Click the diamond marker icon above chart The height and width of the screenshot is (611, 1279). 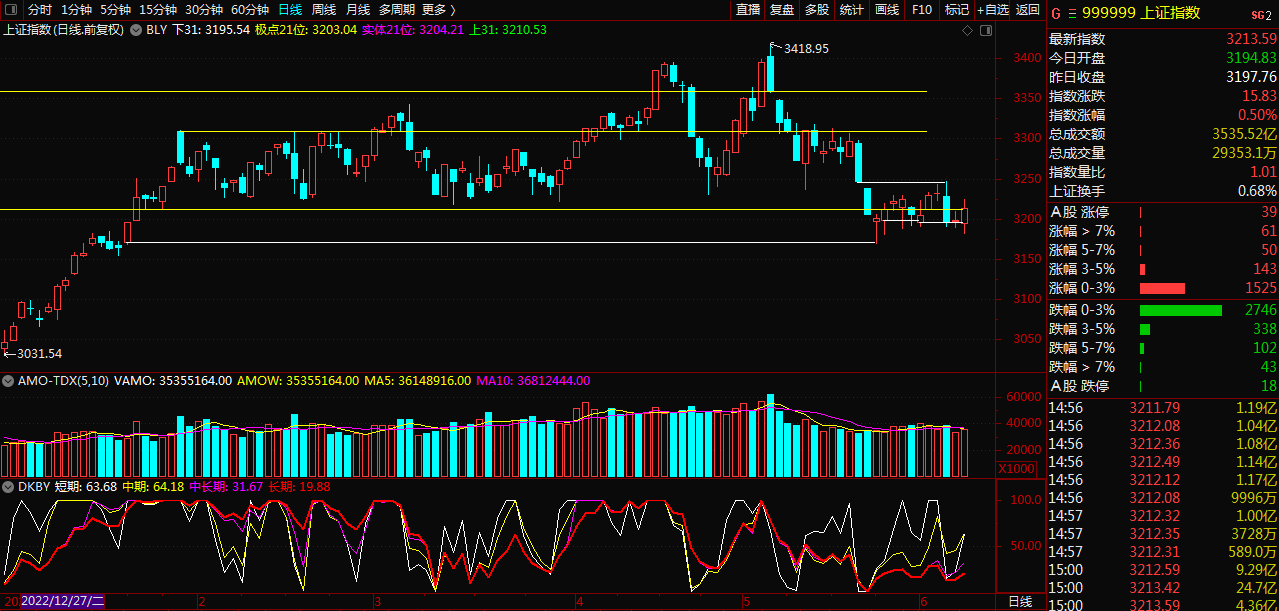coord(967,30)
